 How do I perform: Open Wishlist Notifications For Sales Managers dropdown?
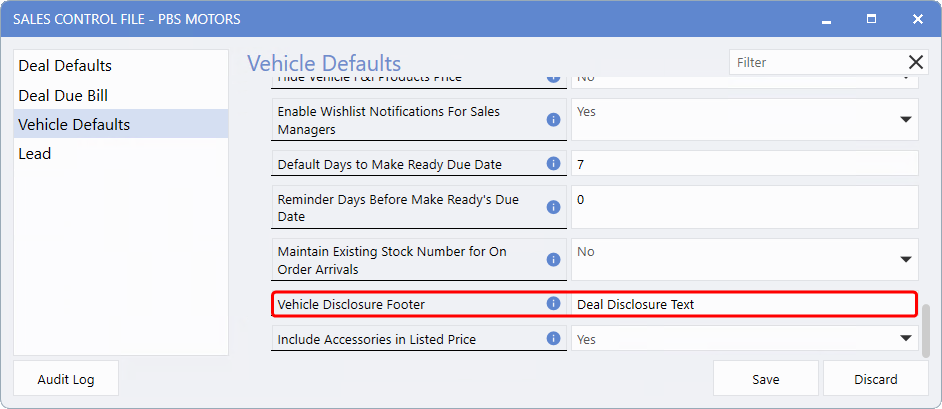pos(906,120)
